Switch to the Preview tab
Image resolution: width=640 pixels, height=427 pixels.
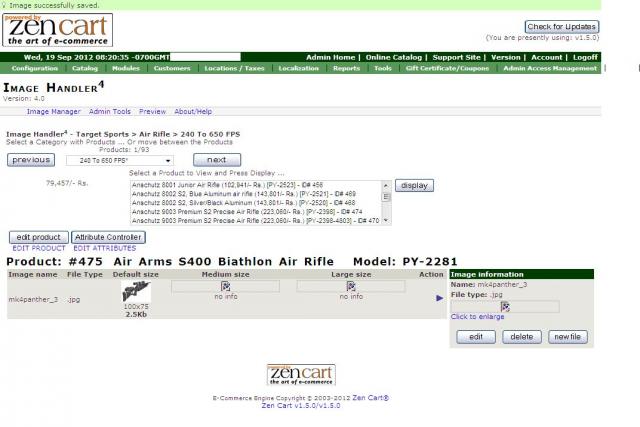point(152,111)
